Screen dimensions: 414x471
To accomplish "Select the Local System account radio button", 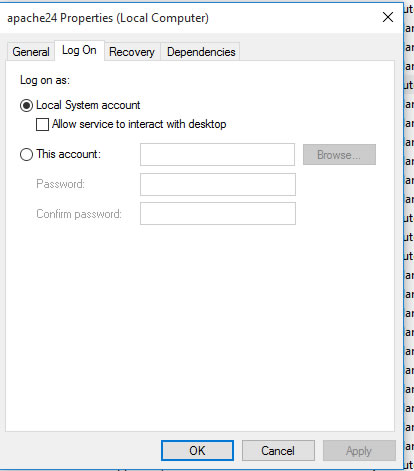I will (26, 106).
